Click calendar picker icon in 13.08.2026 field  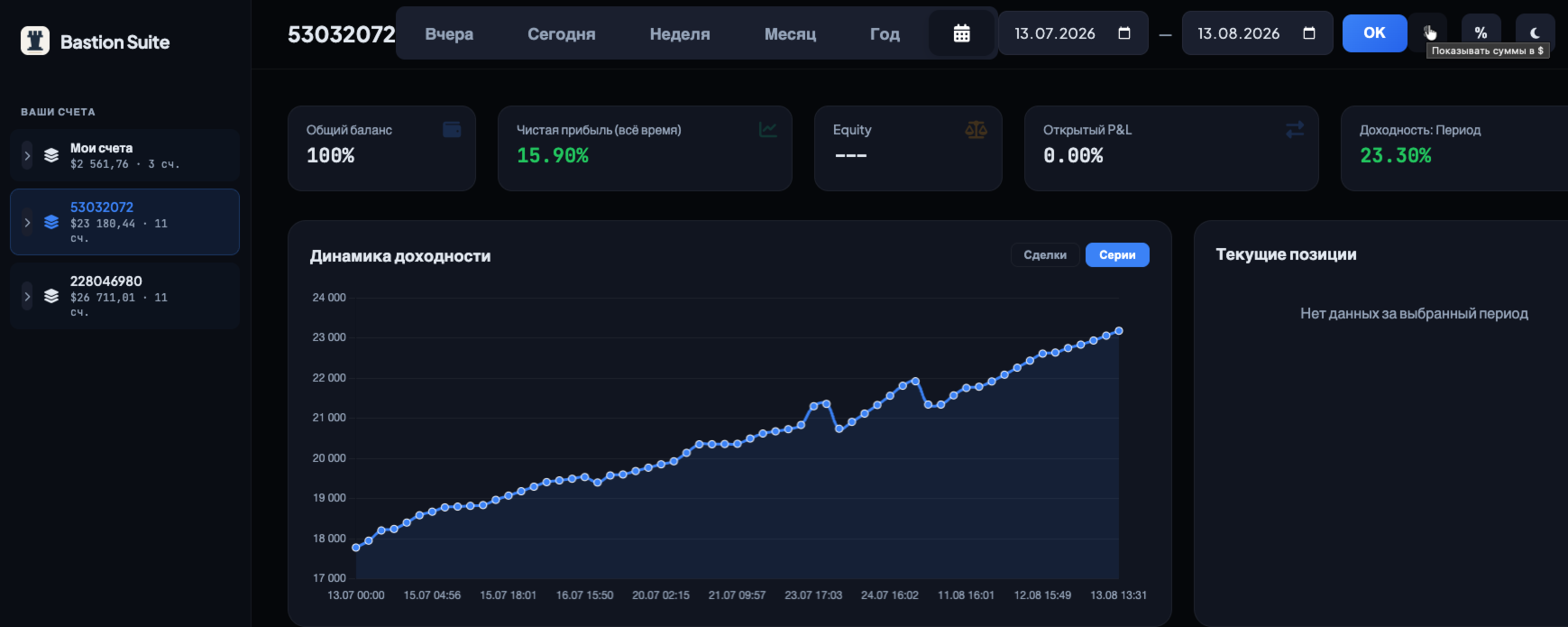[1309, 33]
